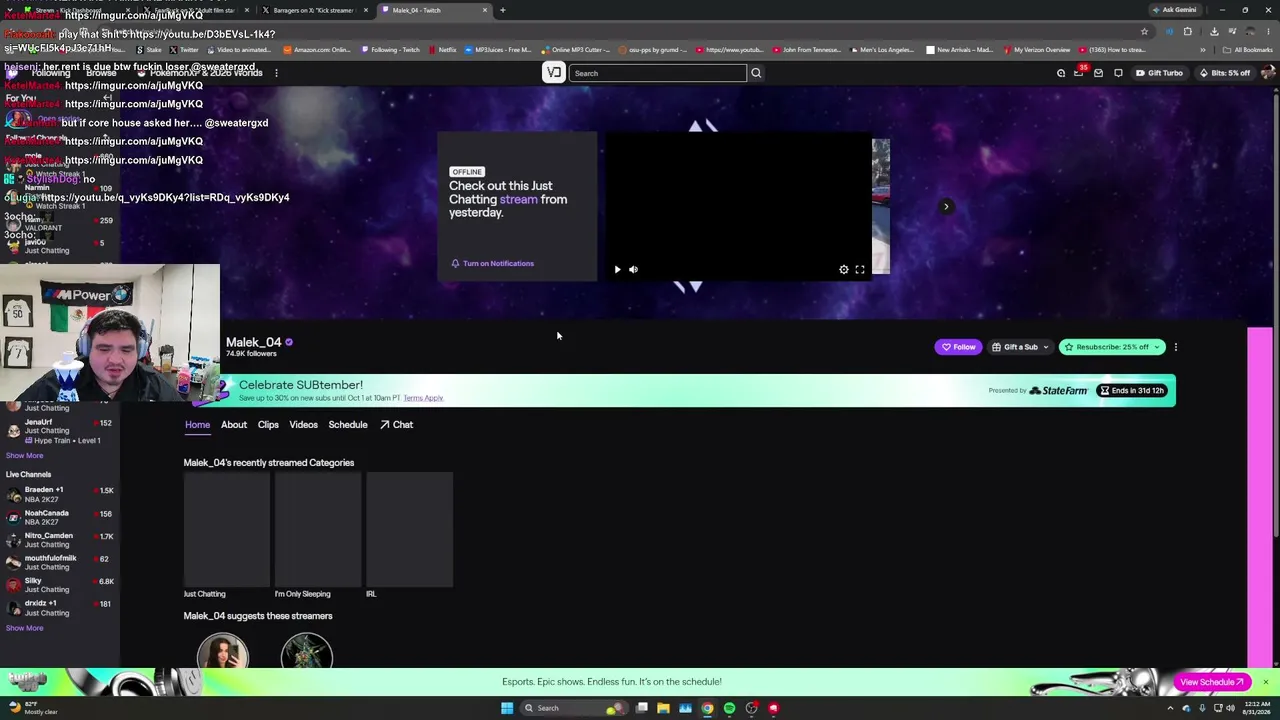Open Spotify from the taskbar
The image size is (1280, 720).
coord(729,708)
